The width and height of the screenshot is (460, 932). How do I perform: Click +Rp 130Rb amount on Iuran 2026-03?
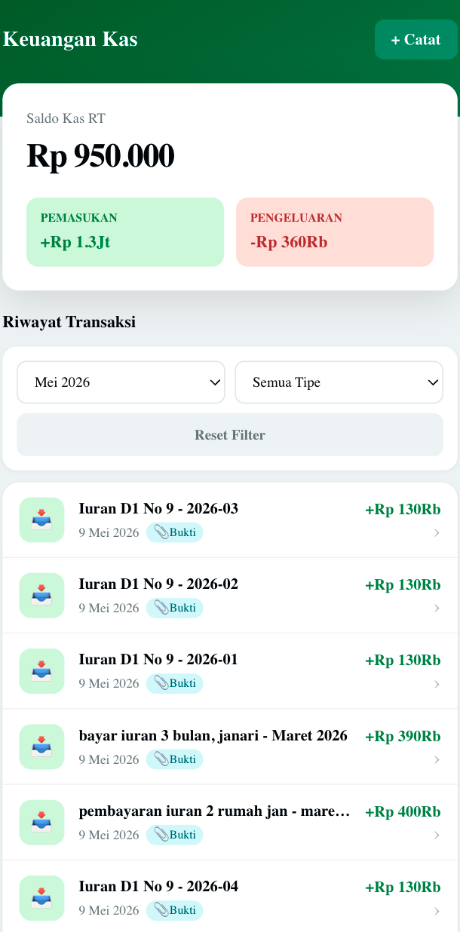402,510
